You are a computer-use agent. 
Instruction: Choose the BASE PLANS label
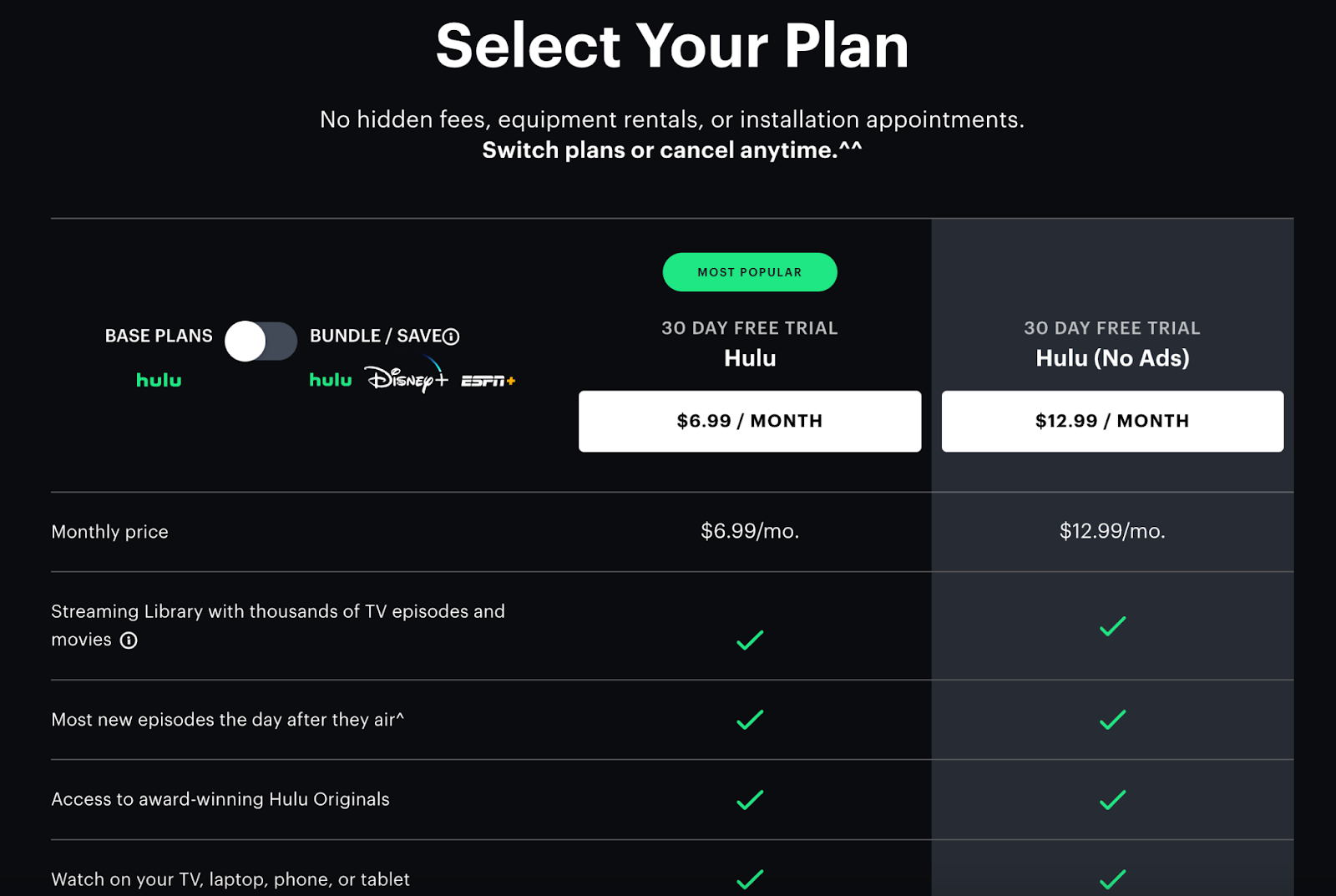pos(159,336)
